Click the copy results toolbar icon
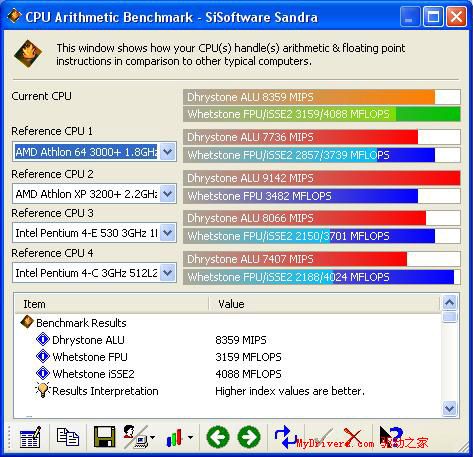Viewport: 473px width, 457px height. (68, 437)
